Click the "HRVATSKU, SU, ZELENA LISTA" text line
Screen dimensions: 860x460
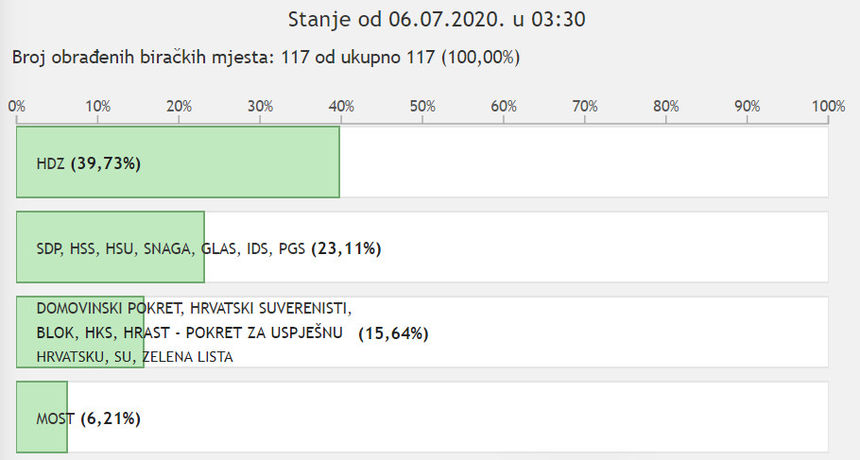[x=134, y=356]
